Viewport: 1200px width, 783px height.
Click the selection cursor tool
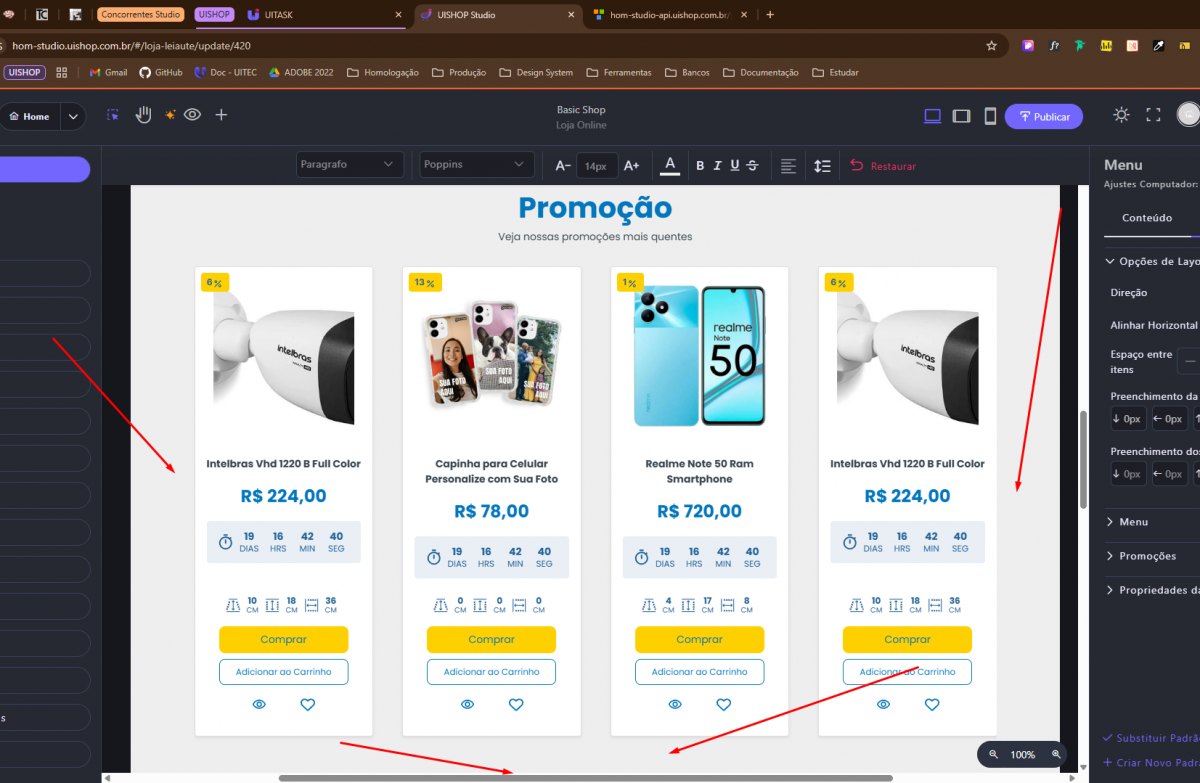[x=113, y=115]
